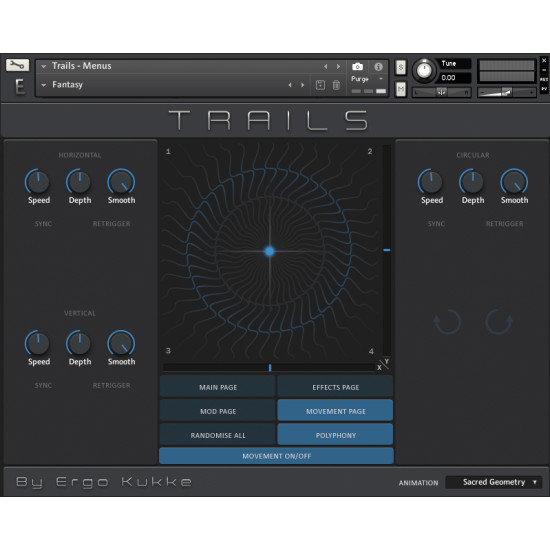This screenshot has height=550, width=550.
Task: Click the Horizontal Speed knob
Action: click(38, 182)
